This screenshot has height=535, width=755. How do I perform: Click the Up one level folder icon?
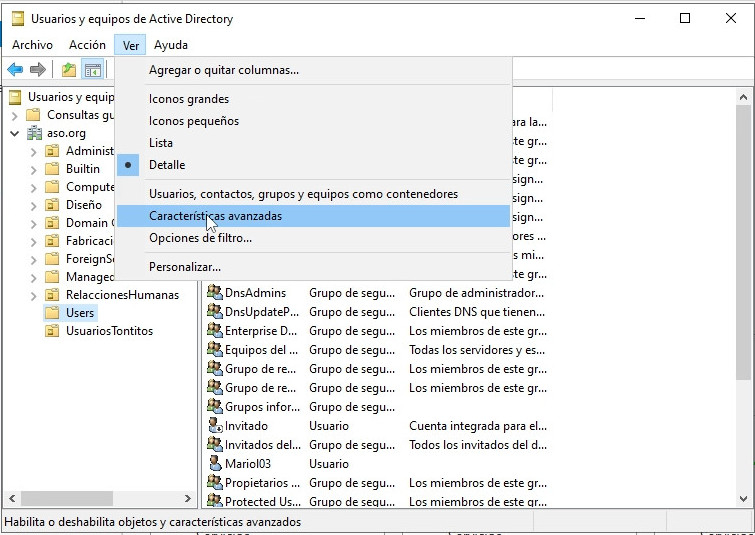pos(68,70)
